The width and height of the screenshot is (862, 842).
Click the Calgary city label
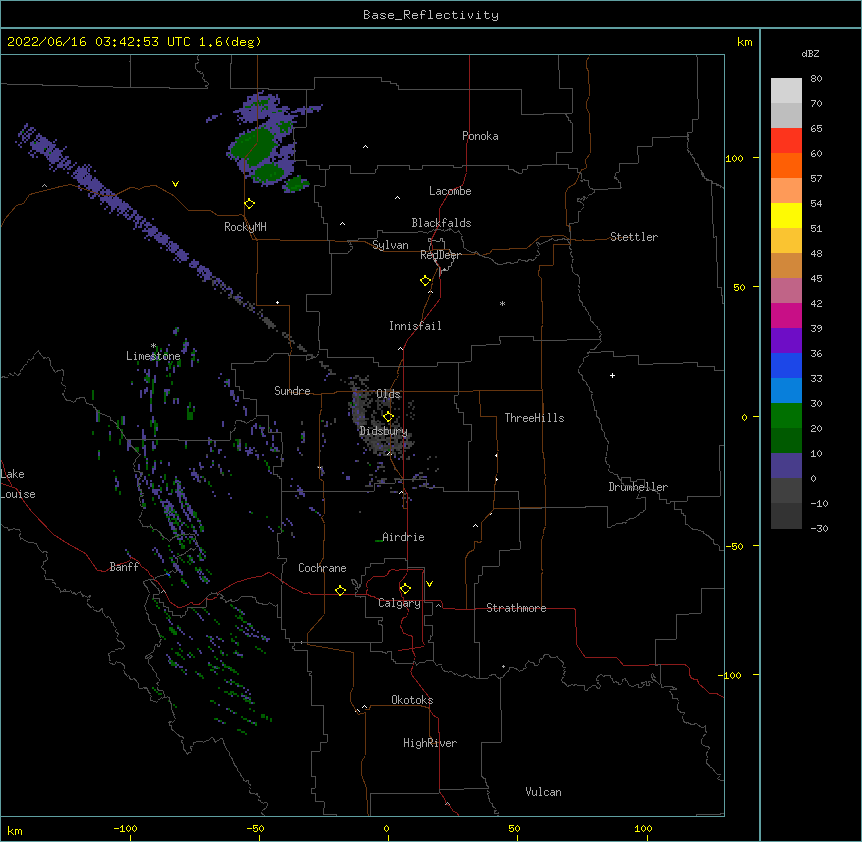399,603
